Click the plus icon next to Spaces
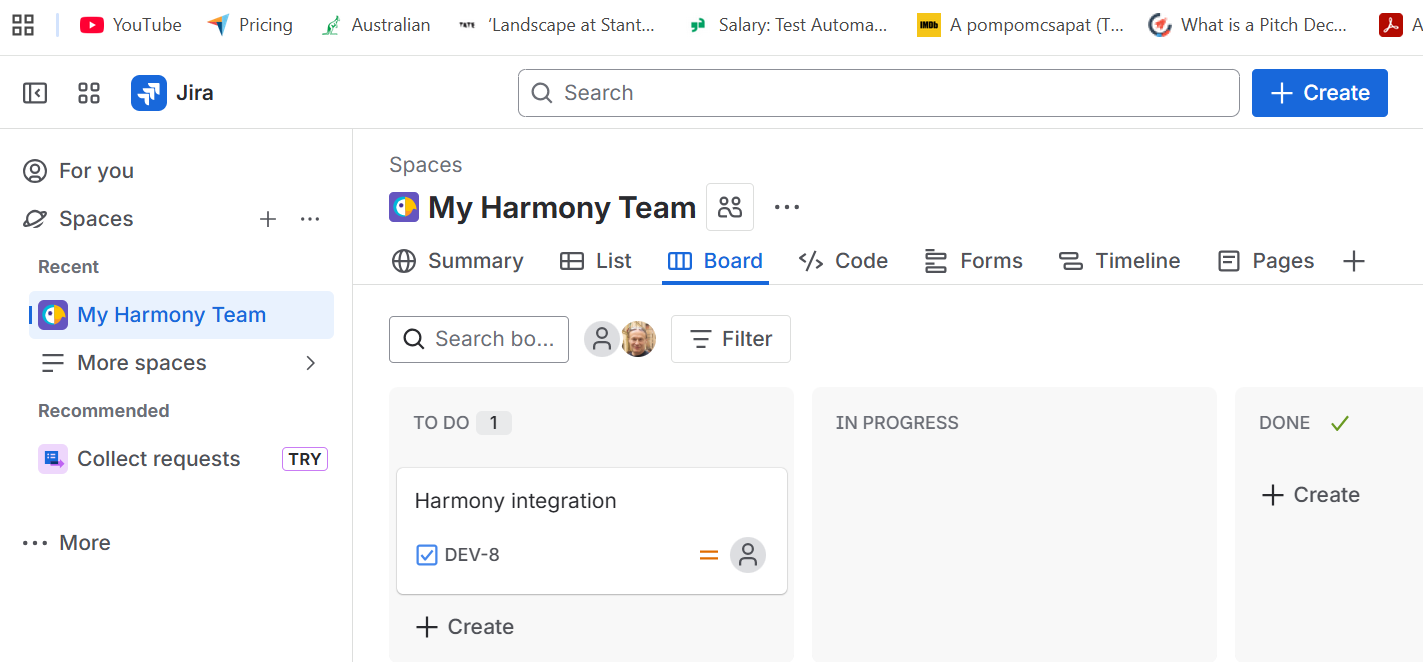 (268, 219)
